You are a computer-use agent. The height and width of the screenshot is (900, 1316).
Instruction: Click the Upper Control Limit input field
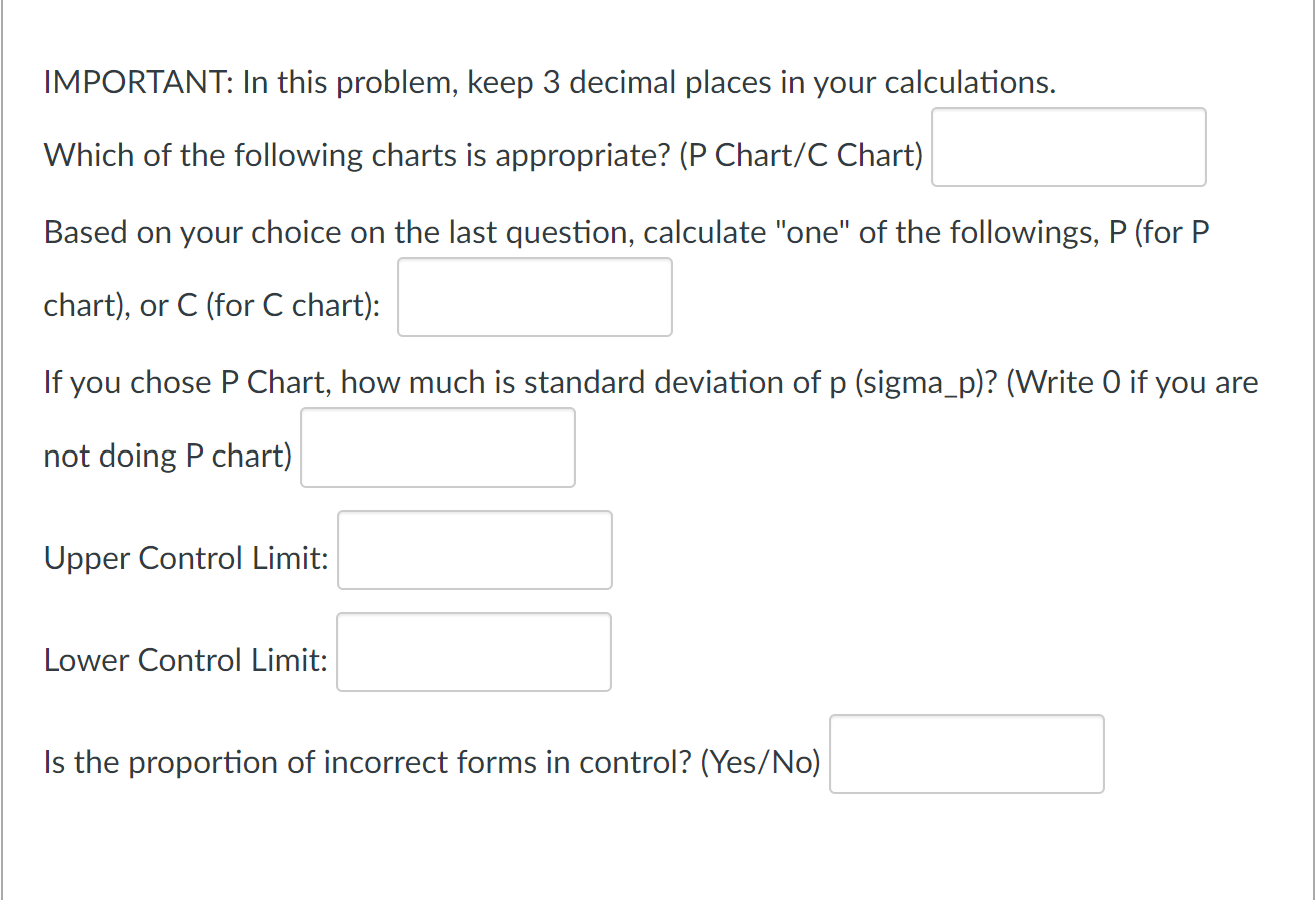tap(475, 550)
